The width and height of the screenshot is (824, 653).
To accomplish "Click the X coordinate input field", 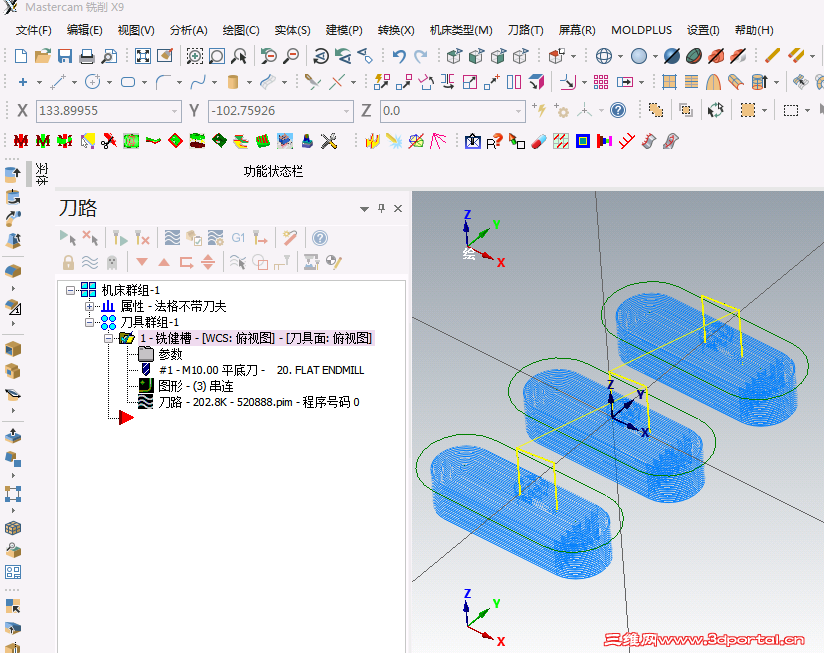I will [109, 111].
